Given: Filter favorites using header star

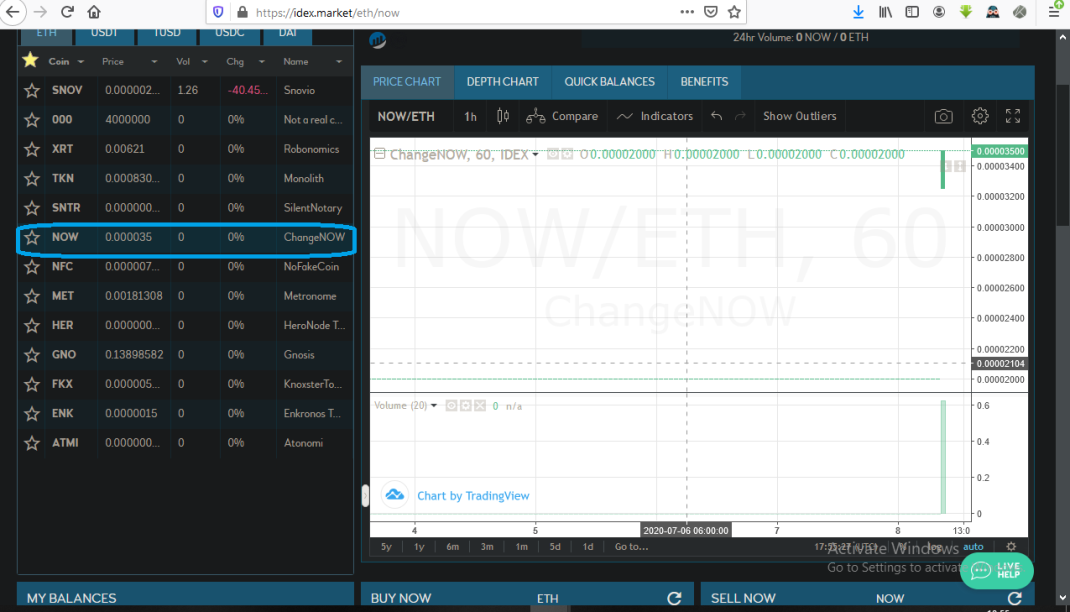Looking at the screenshot, I should pos(30,60).
